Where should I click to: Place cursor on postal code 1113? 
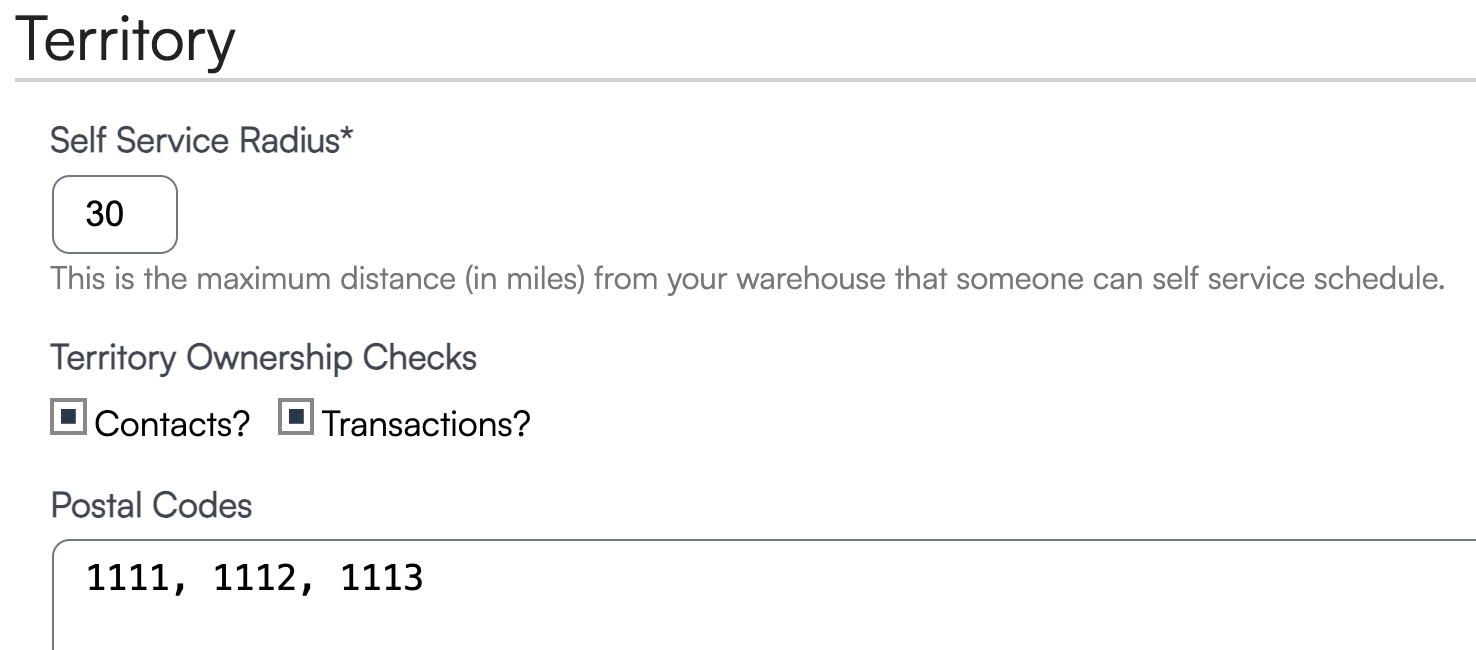tap(382, 578)
